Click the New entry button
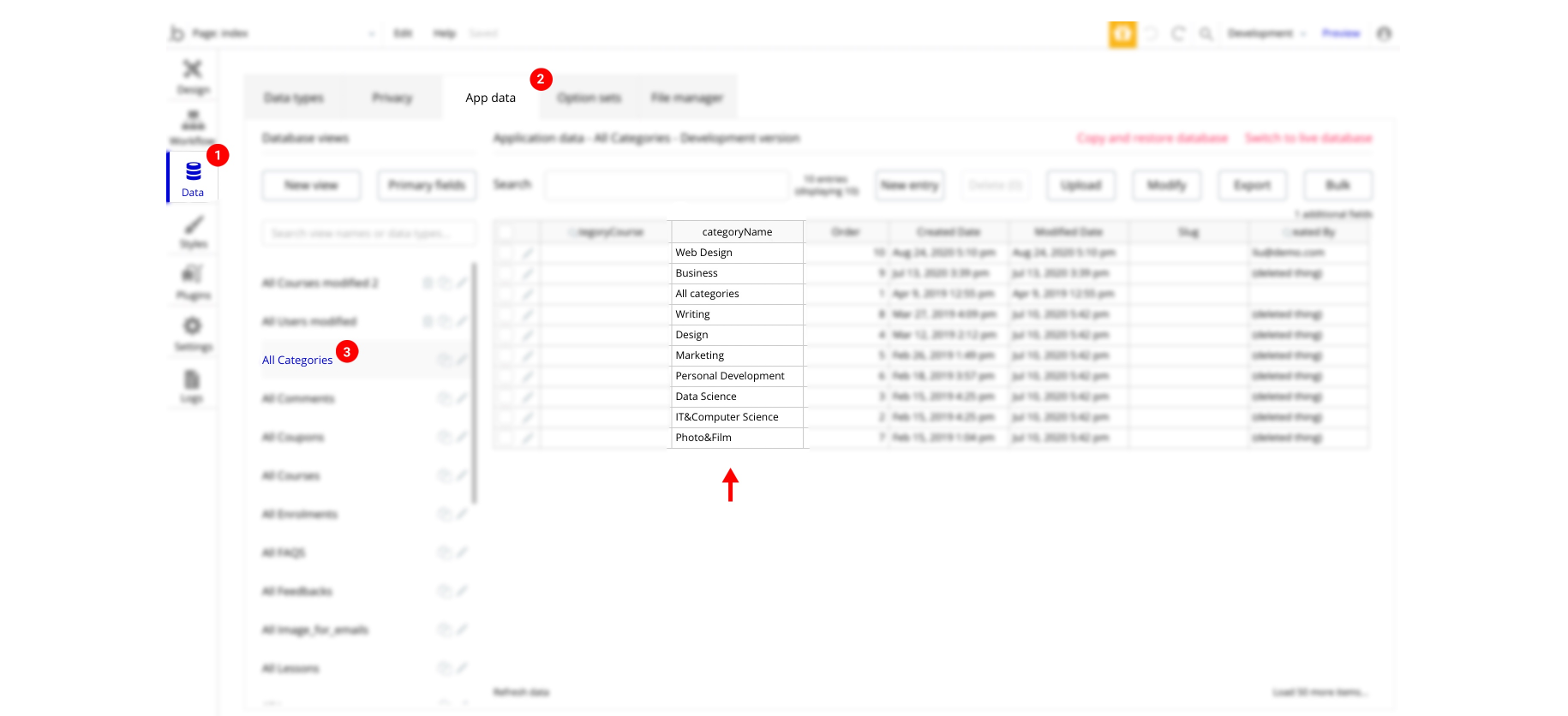1568x716 pixels. 910,185
